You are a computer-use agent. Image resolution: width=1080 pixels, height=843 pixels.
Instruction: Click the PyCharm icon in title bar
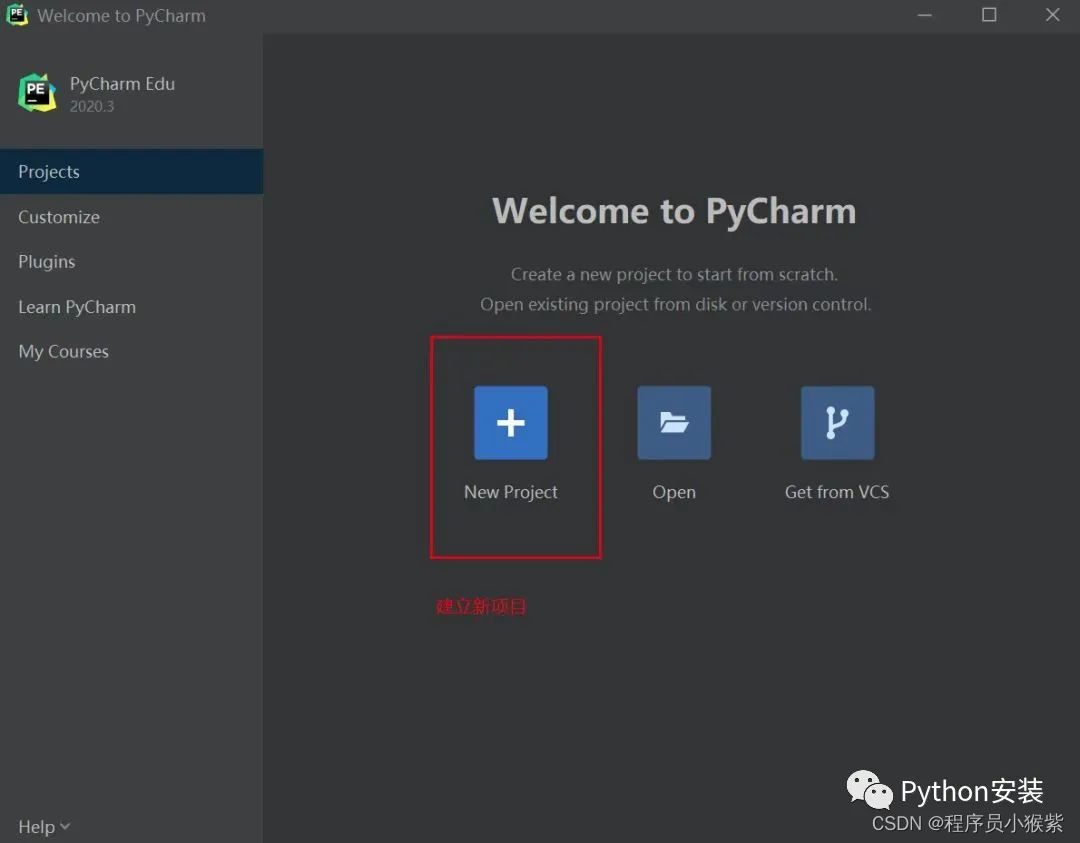pyautogui.click(x=17, y=14)
